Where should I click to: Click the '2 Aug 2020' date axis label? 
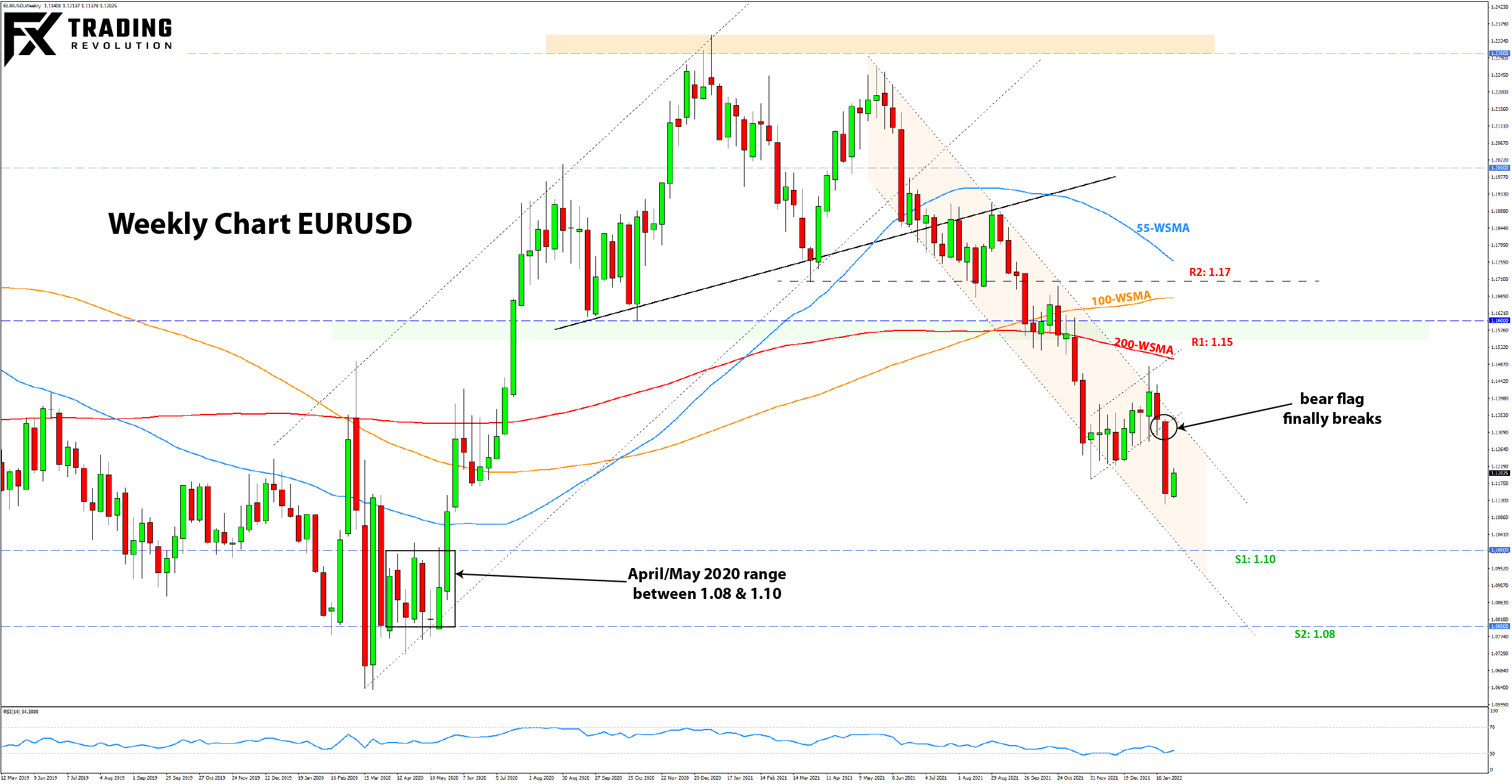(541, 778)
